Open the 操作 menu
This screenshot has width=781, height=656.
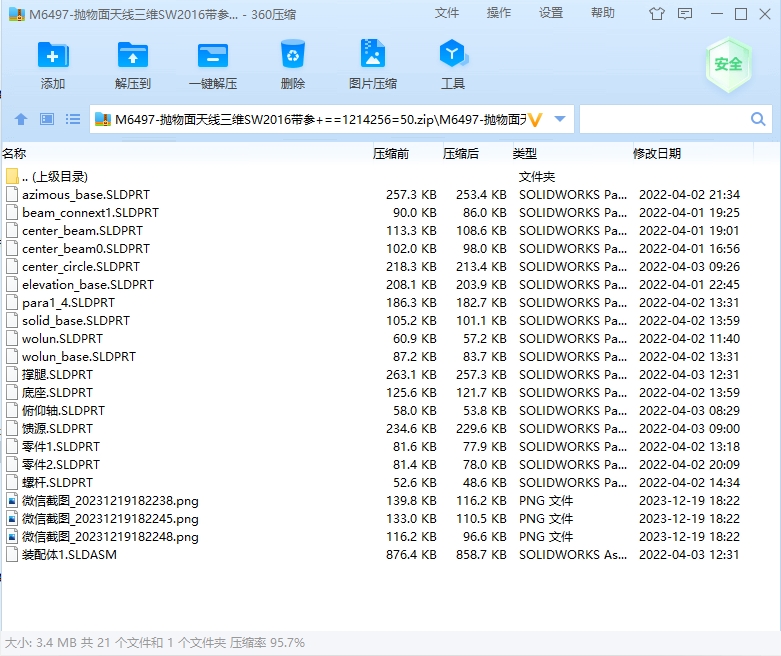[499, 13]
